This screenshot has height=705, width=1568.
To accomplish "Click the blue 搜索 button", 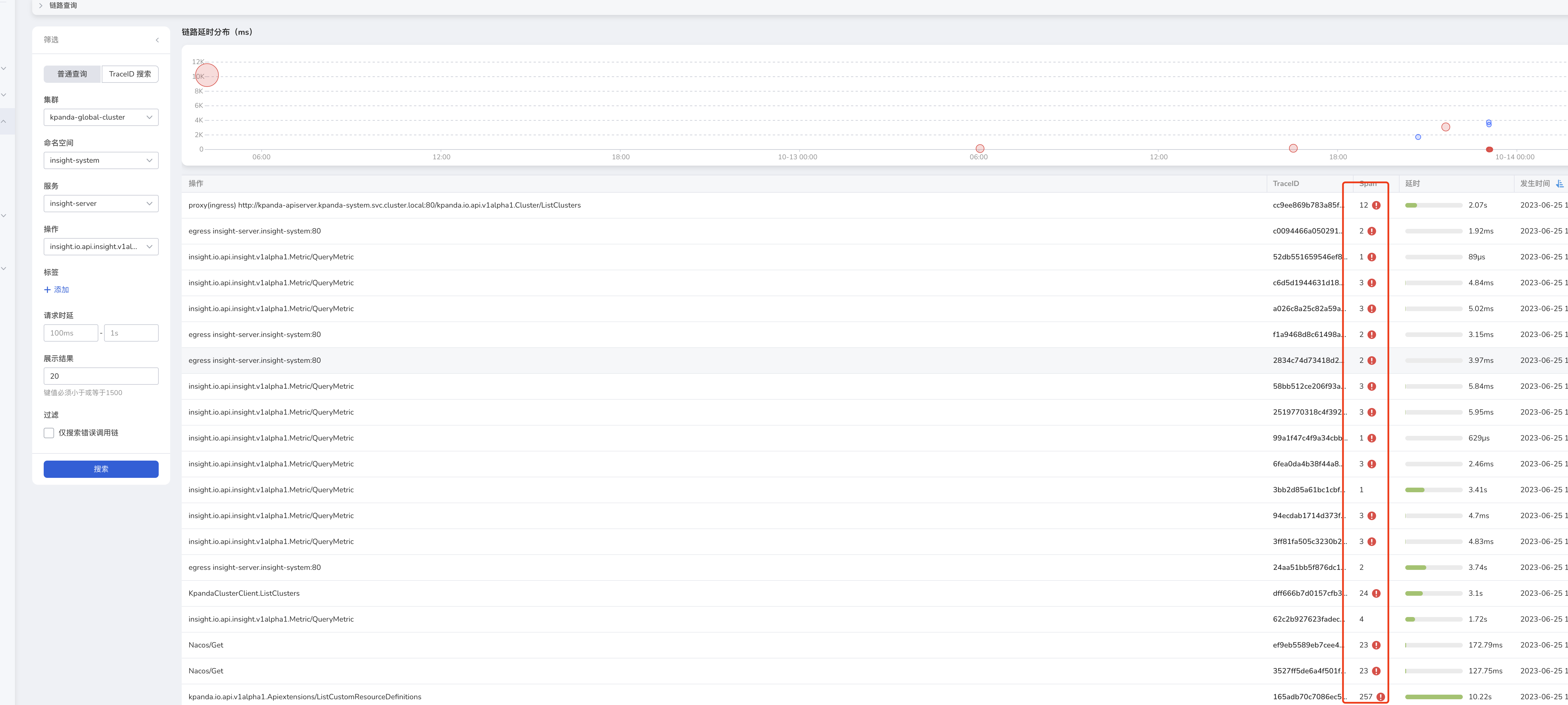I will click(x=101, y=470).
